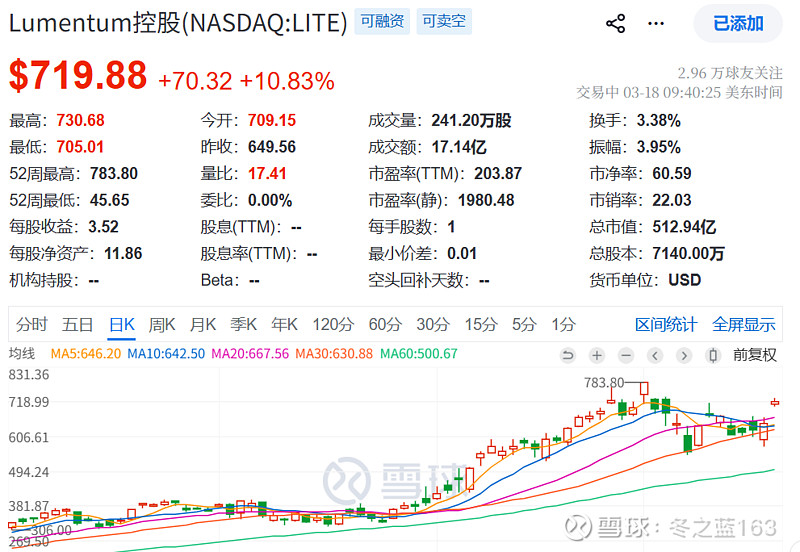Click the MA30:630.88 indicator label

click(x=334, y=354)
